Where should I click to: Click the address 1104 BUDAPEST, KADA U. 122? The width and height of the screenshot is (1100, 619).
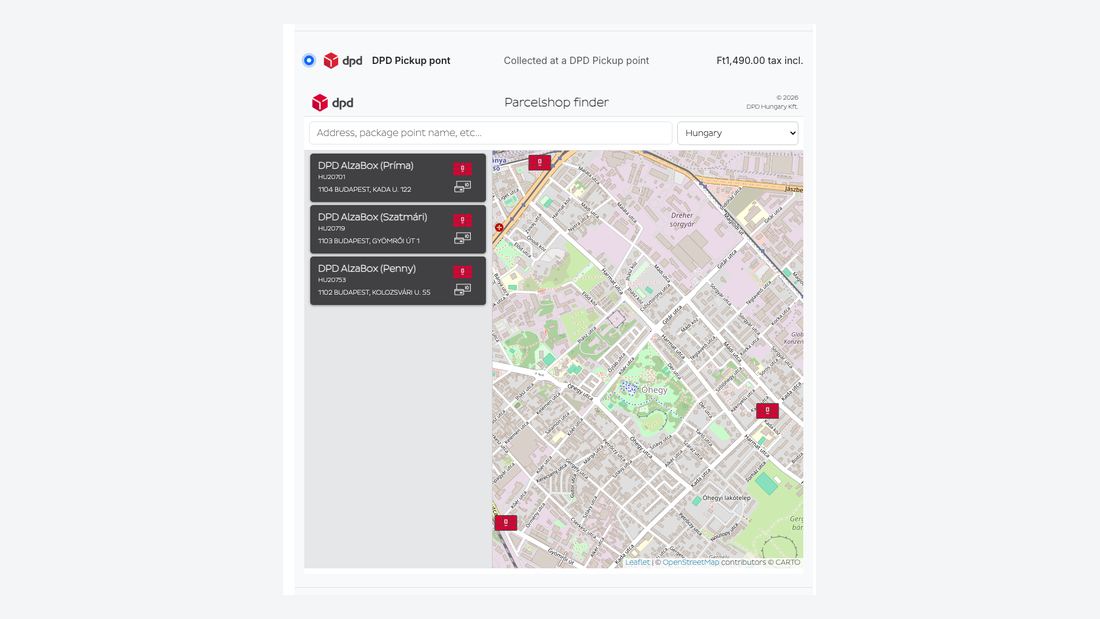click(364, 189)
